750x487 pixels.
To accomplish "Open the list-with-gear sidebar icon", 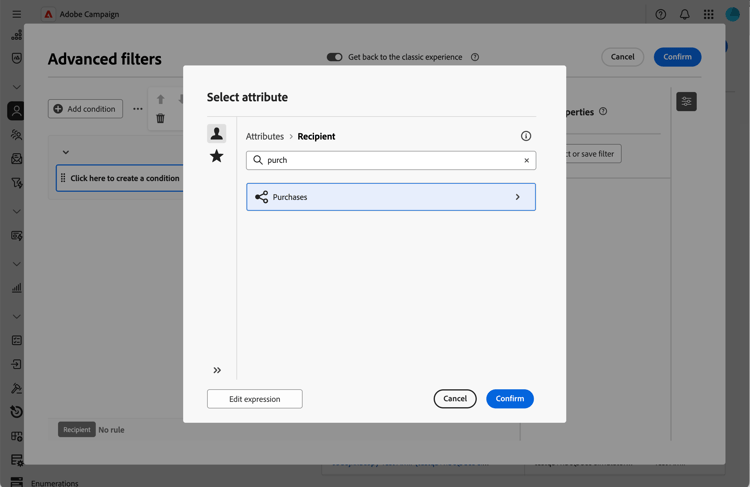I will tap(17, 460).
